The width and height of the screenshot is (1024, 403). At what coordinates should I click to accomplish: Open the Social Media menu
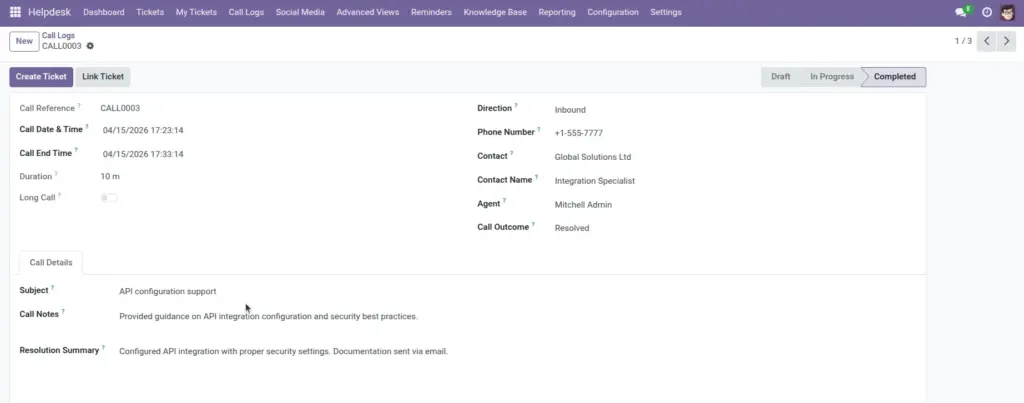(300, 12)
